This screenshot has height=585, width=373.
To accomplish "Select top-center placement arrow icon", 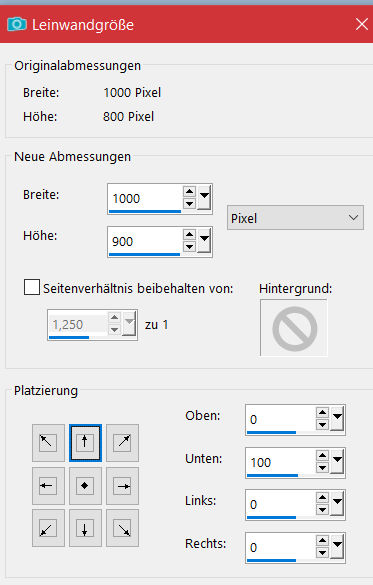I will [85, 443].
